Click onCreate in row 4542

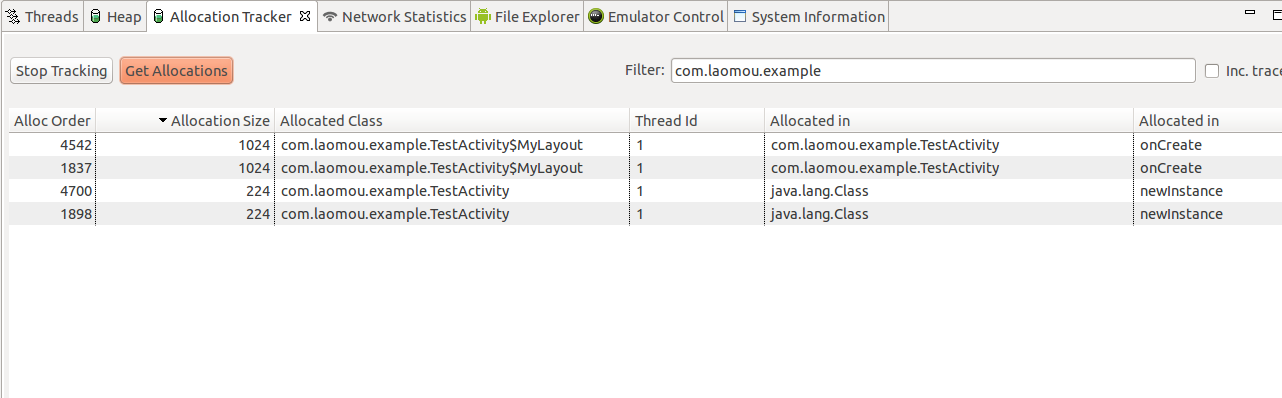1171,145
